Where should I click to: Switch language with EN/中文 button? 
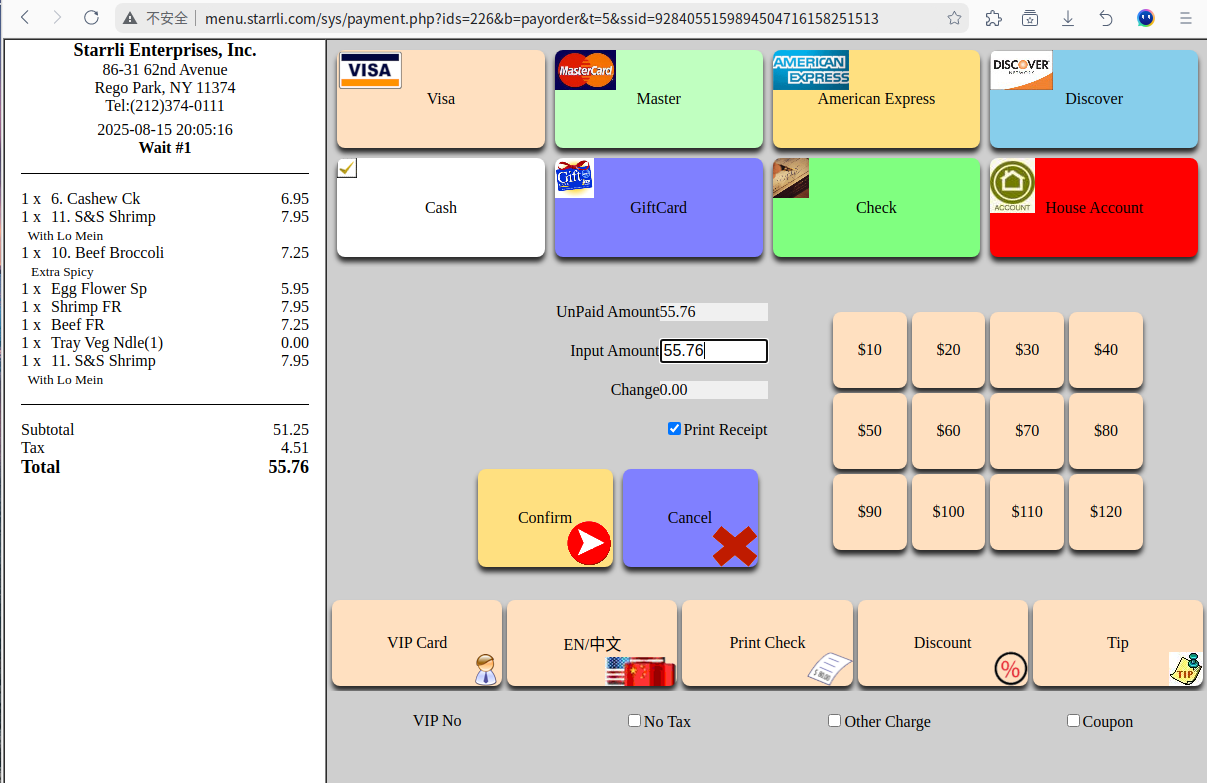[592, 643]
